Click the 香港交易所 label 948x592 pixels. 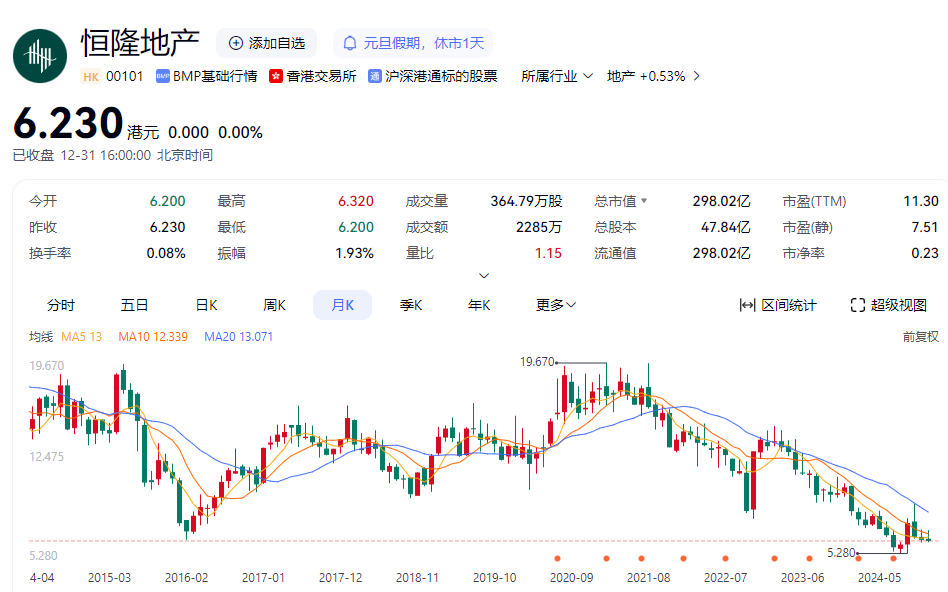click(x=321, y=76)
